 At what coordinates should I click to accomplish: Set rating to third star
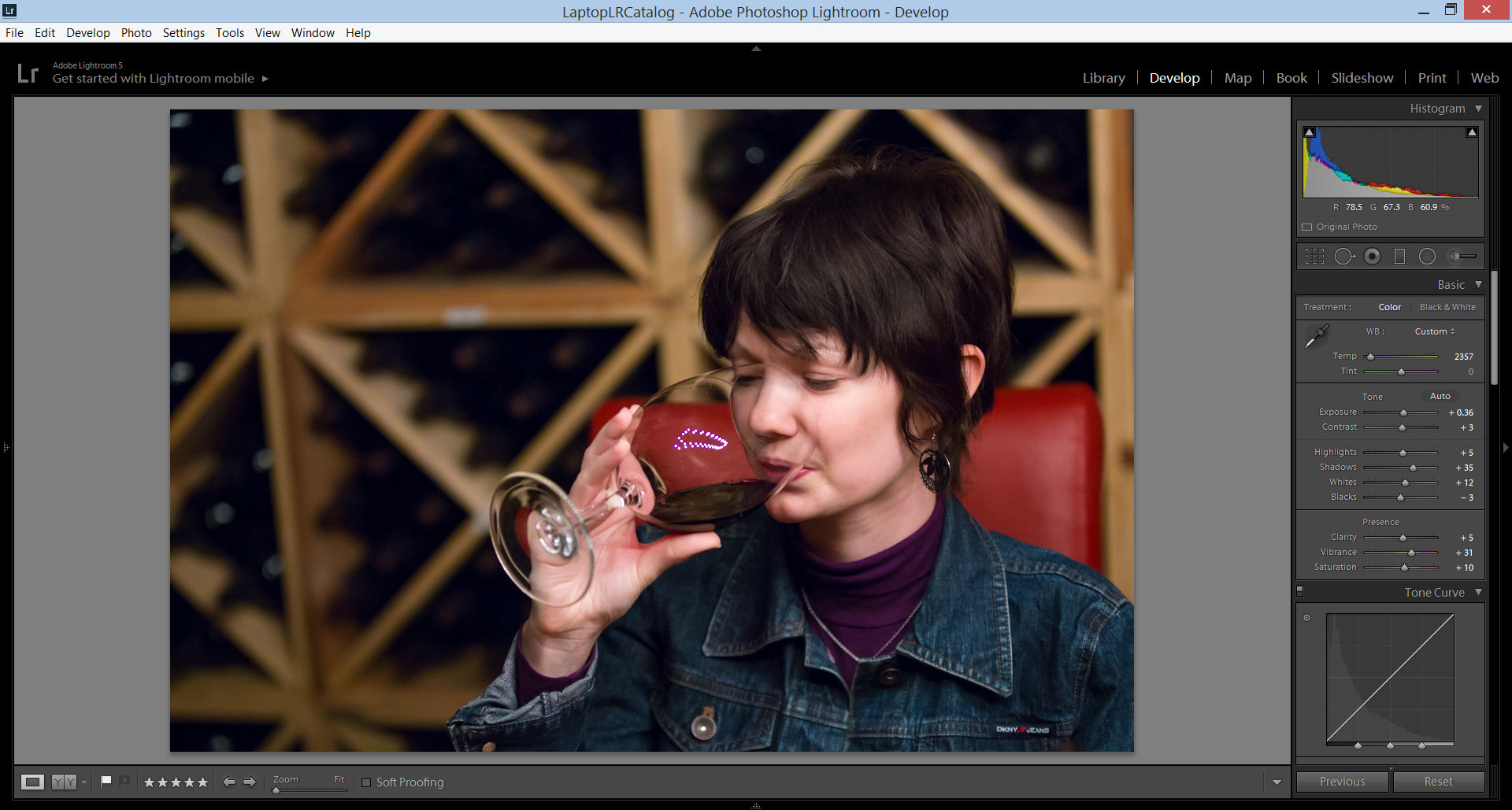tap(176, 782)
